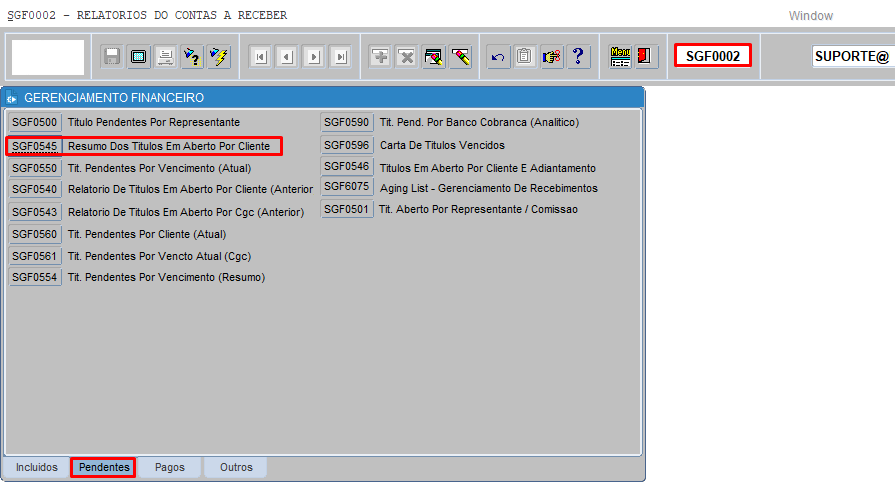The image size is (895, 484).
Task: Click the SGF0554 button
Action: pyautogui.click(x=35, y=277)
